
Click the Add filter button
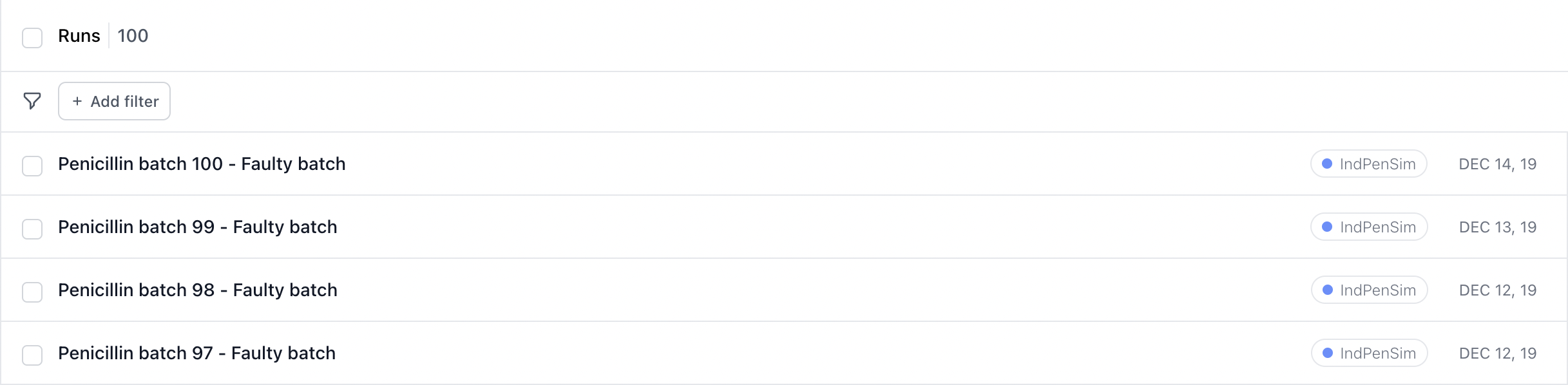tap(115, 101)
